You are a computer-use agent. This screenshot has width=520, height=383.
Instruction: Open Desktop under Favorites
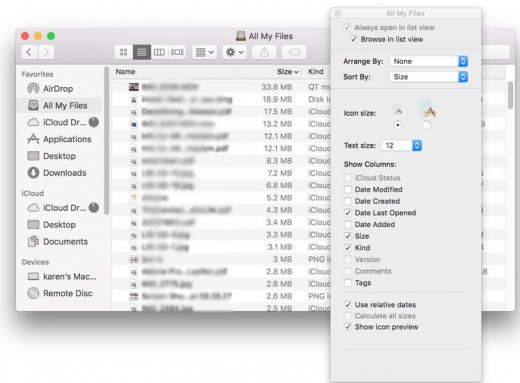click(58, 156)
